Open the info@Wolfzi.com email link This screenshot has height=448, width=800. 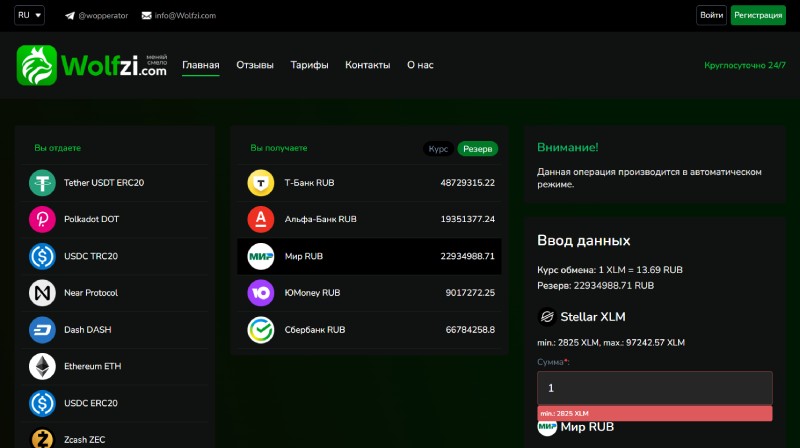pos(184,16)
